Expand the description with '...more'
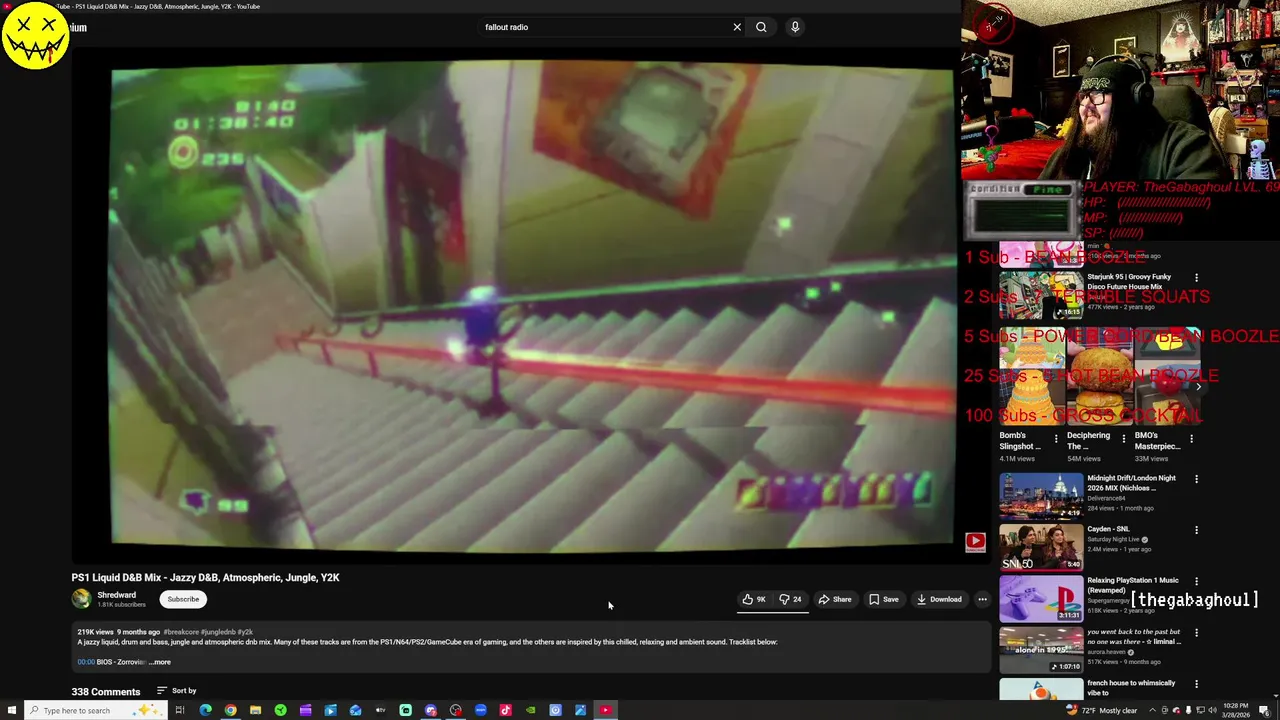 (160, 662)
